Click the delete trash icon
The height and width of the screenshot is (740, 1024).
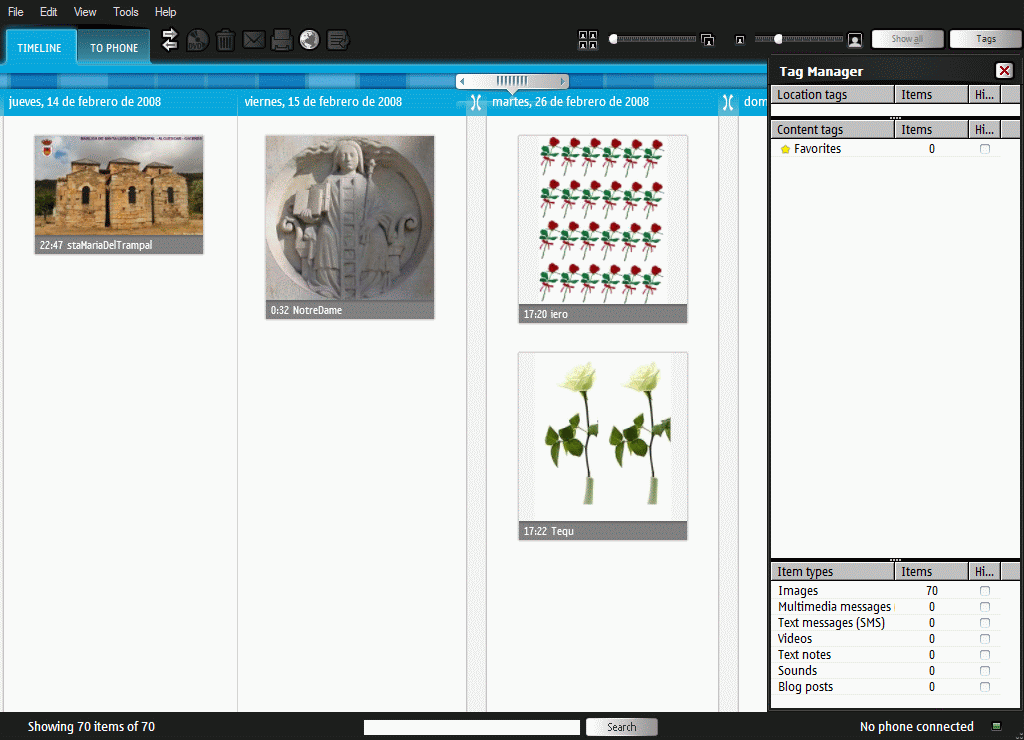[225, 39]
